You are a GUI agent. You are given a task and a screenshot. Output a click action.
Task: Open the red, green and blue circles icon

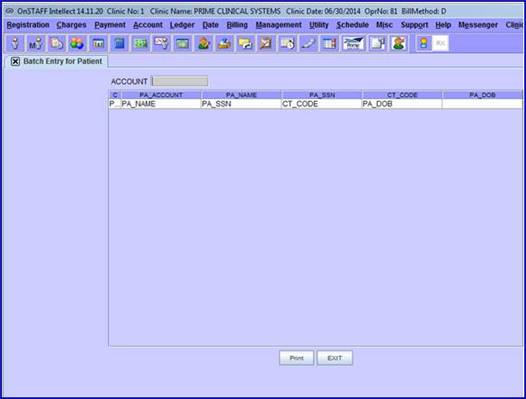tap(77, 43)
